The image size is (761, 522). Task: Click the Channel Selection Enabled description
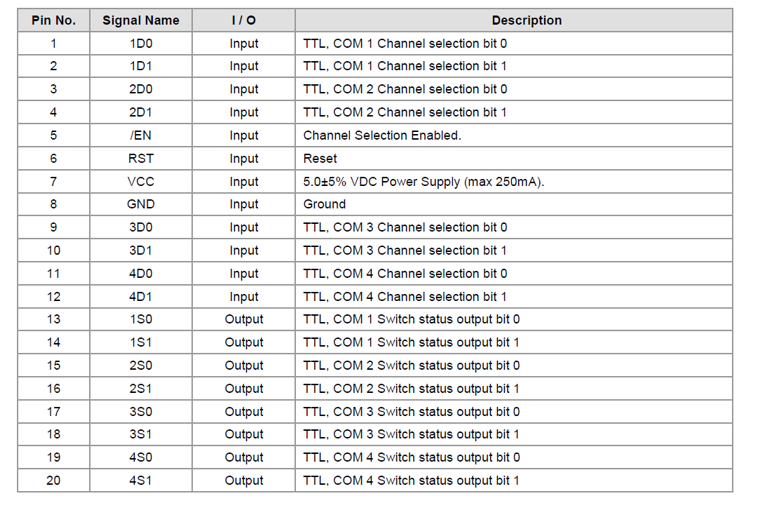tap(382, 135)
